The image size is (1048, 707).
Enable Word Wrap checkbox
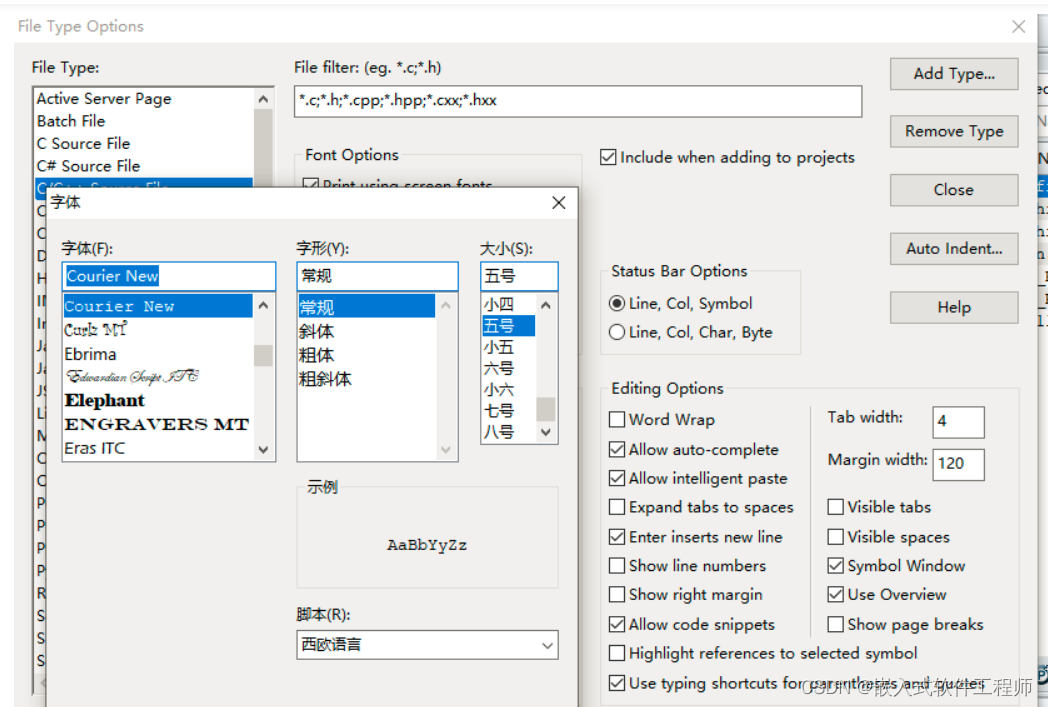click(x=662, y=420)
